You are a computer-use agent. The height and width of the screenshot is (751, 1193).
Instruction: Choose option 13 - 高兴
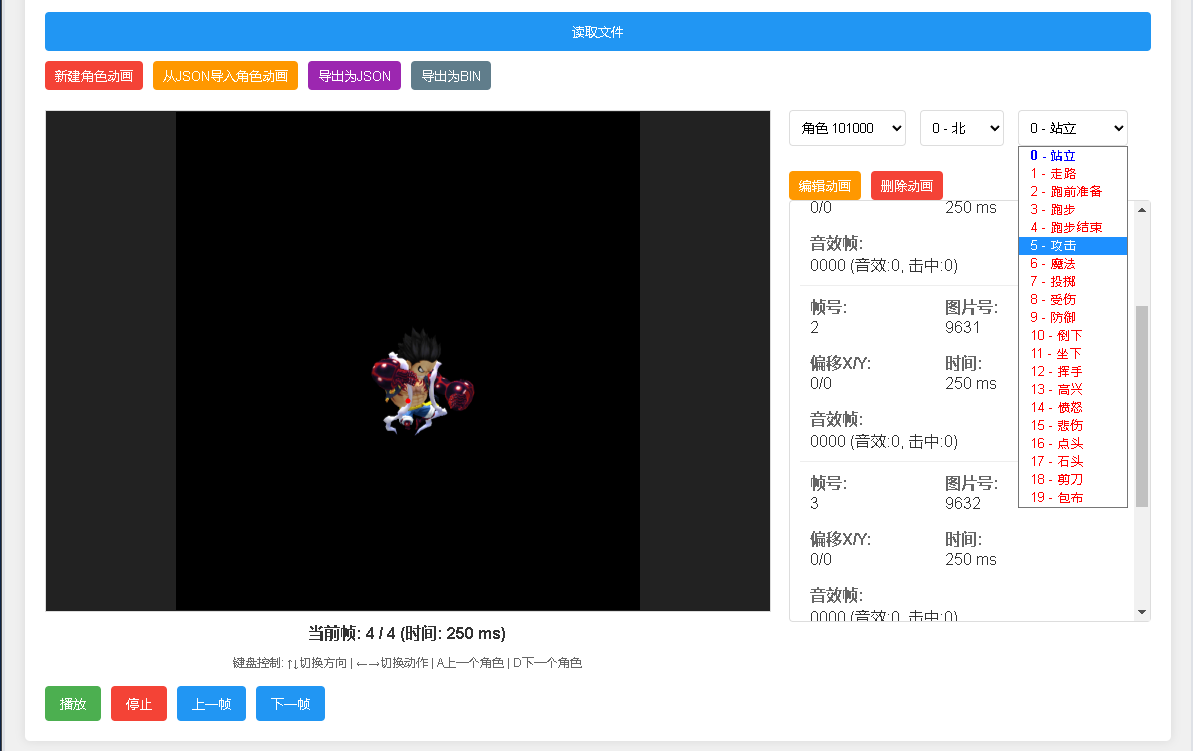pyautogui.click(x=1073, y=390)
